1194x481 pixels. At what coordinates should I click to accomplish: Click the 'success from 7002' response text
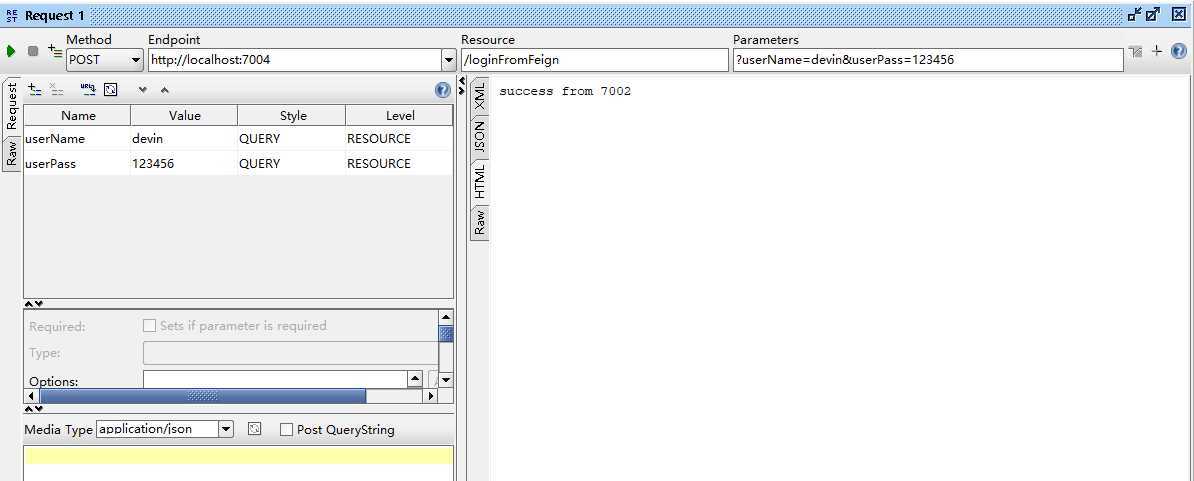[x=565, y=91]
